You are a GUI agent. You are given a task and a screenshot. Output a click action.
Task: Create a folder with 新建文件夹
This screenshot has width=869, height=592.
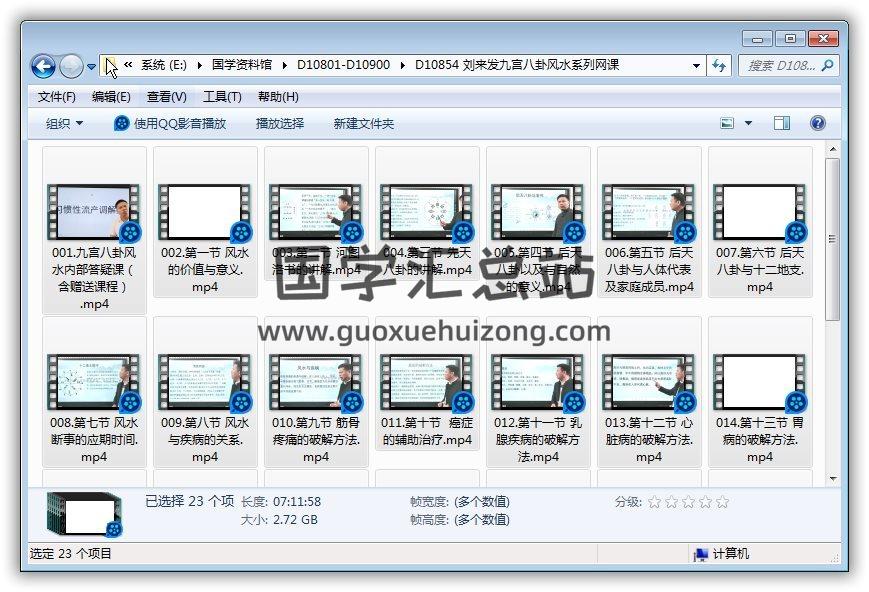364,124
